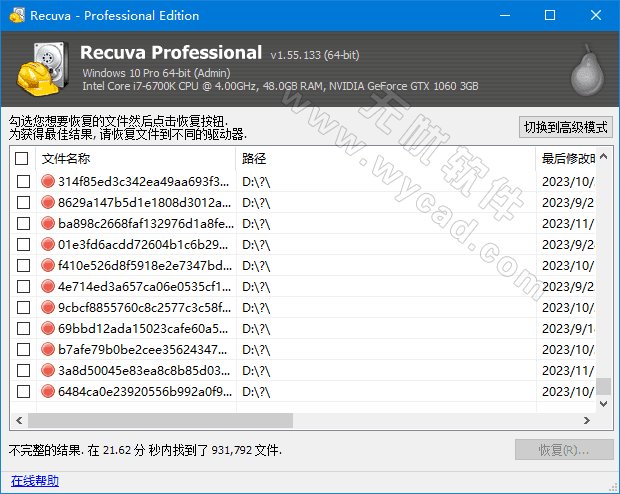Click red status dot for 9cbcf8855760c8c2577c3c58f
Screen dimensions: 620x494
coord(47,307)
